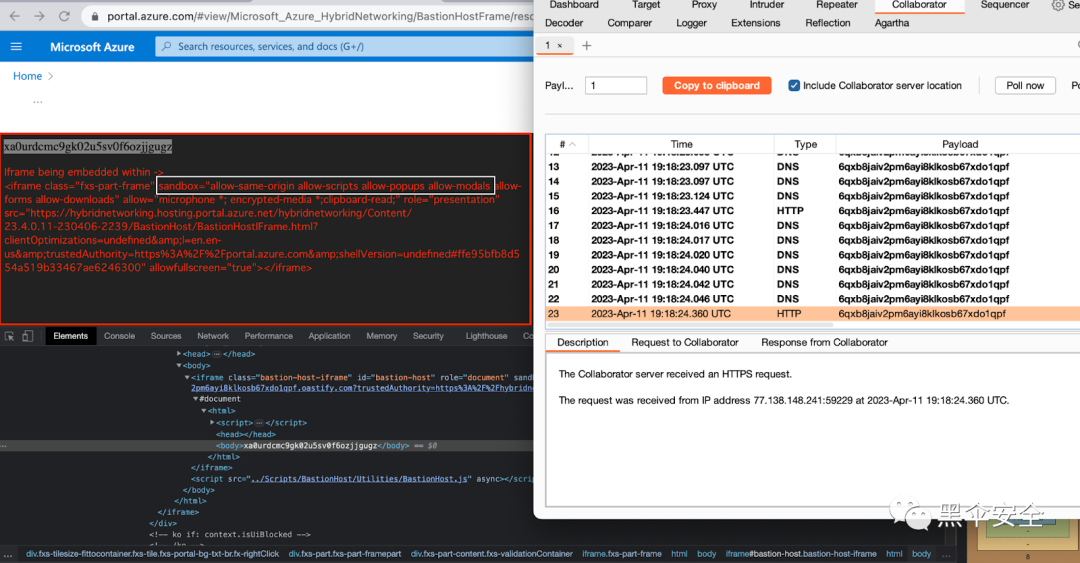The width and height of the screenshot is (1080, 563).
Task: Uncheck Include Collaborator server location
Action: click(x=794, y=85)
